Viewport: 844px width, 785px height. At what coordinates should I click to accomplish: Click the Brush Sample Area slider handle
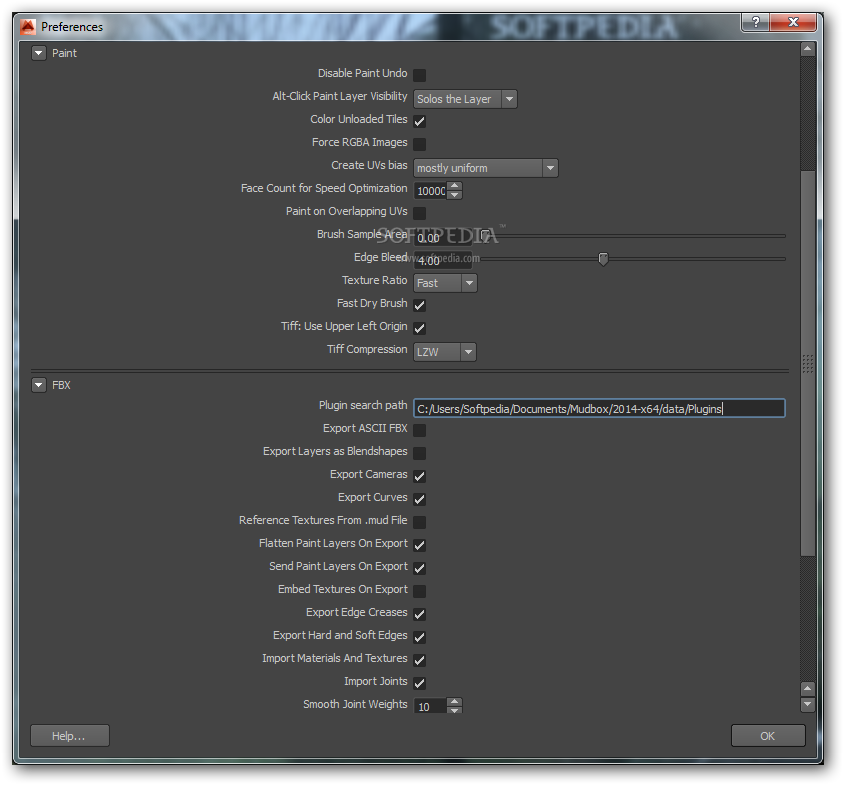[x=485, y=235]
